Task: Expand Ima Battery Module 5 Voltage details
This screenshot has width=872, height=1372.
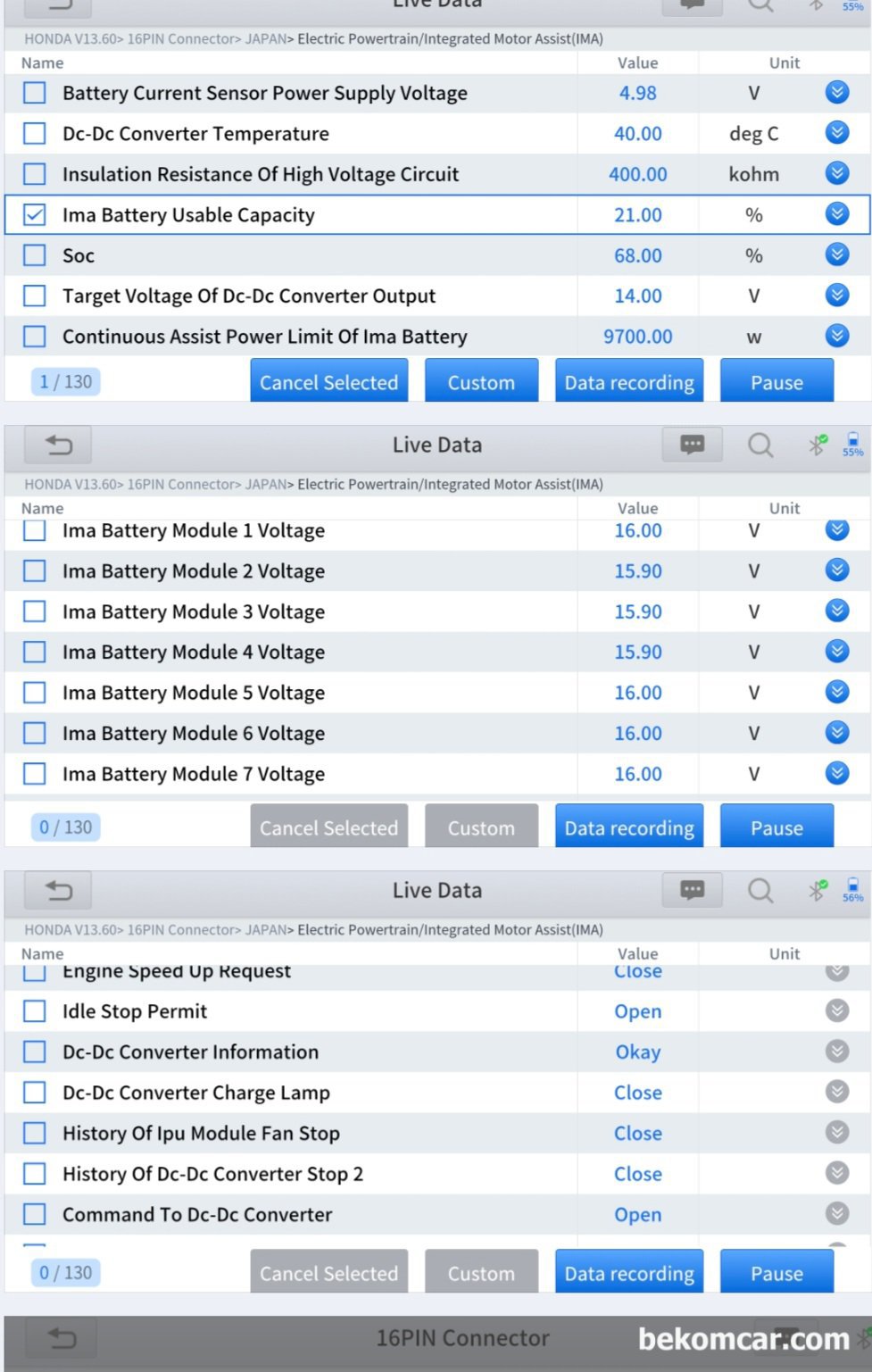Action: pos(836,692)
